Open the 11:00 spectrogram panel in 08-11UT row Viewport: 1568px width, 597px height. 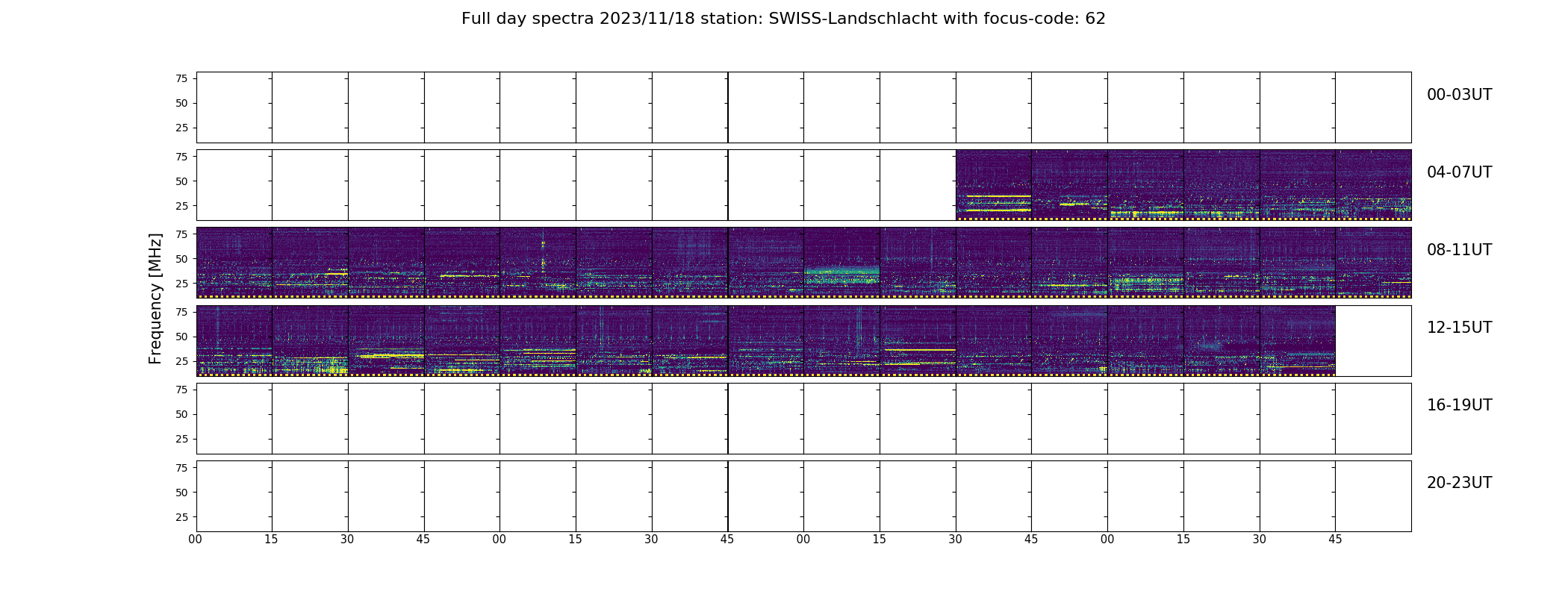tap(1146, 263)
